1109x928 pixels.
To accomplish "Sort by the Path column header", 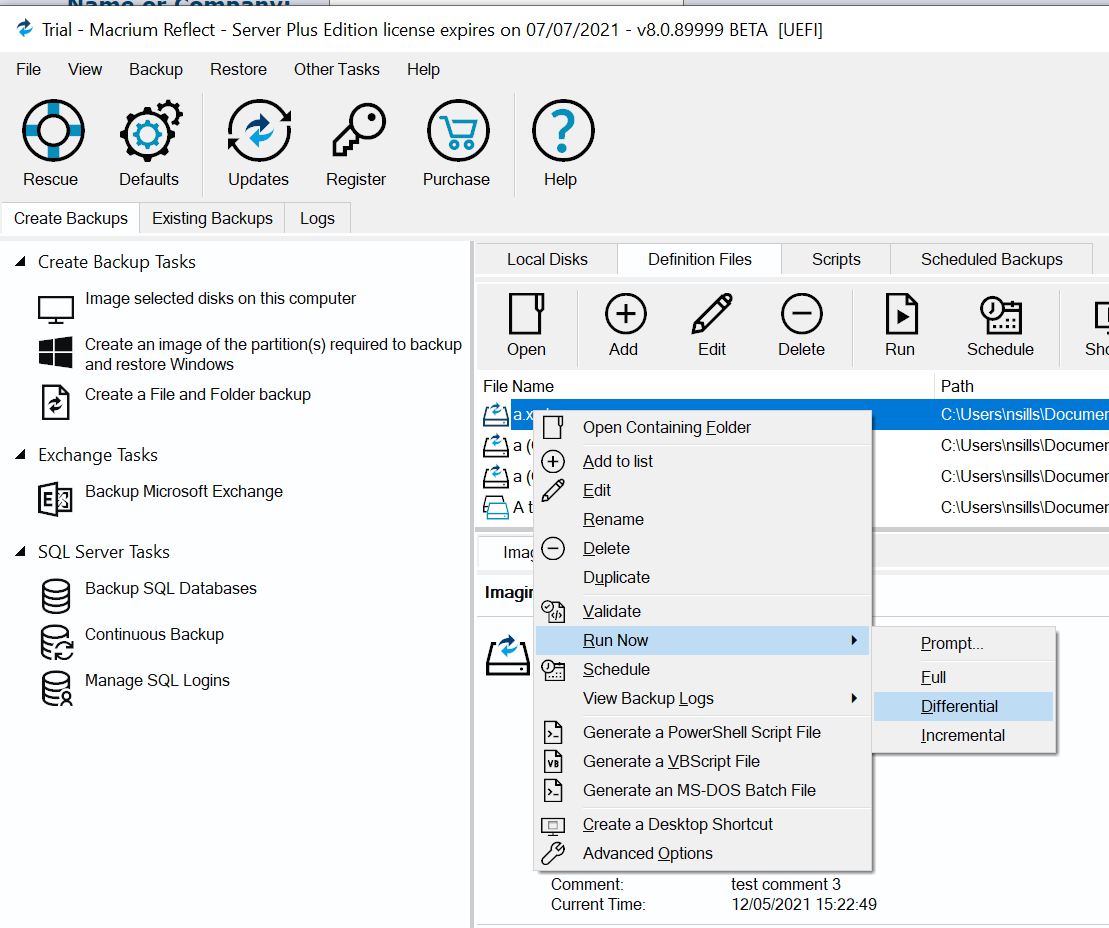I will tap(1021, 386).
